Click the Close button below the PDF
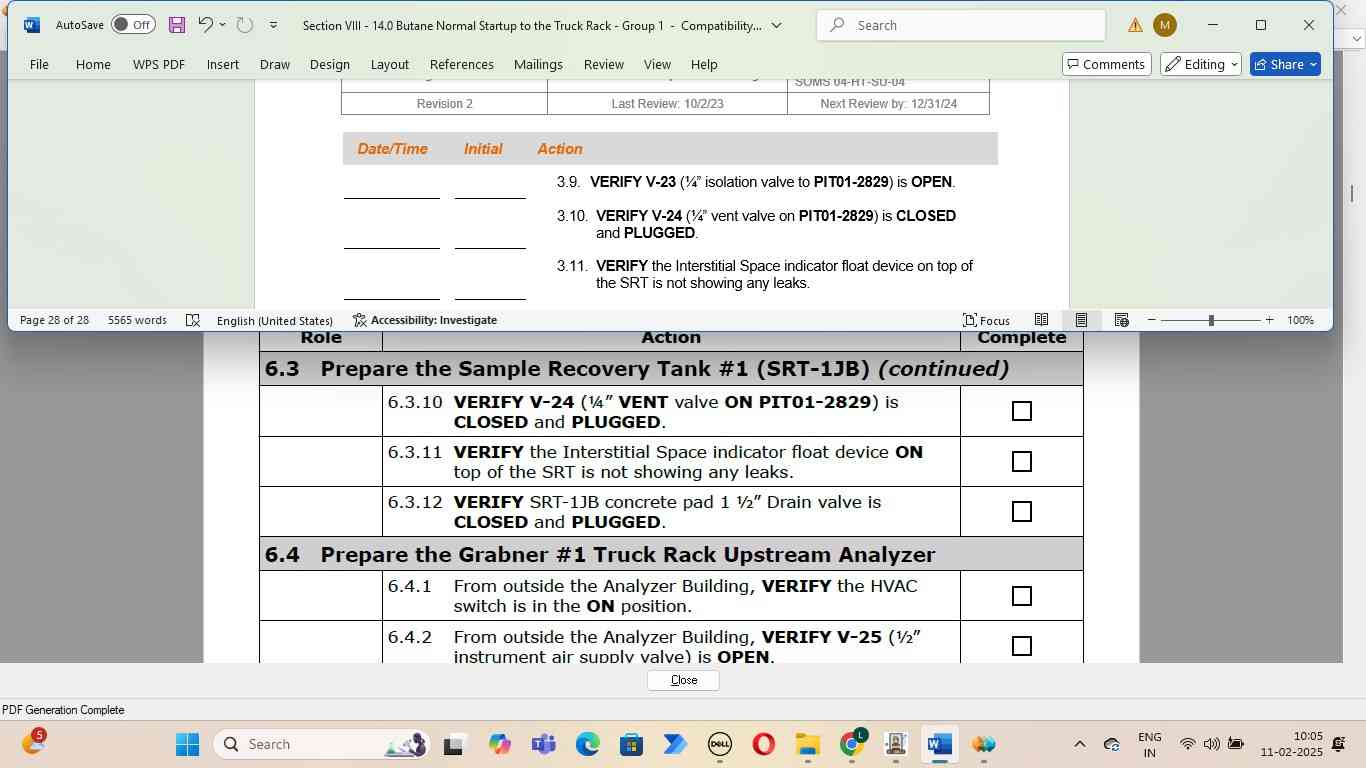 point(683,680)
